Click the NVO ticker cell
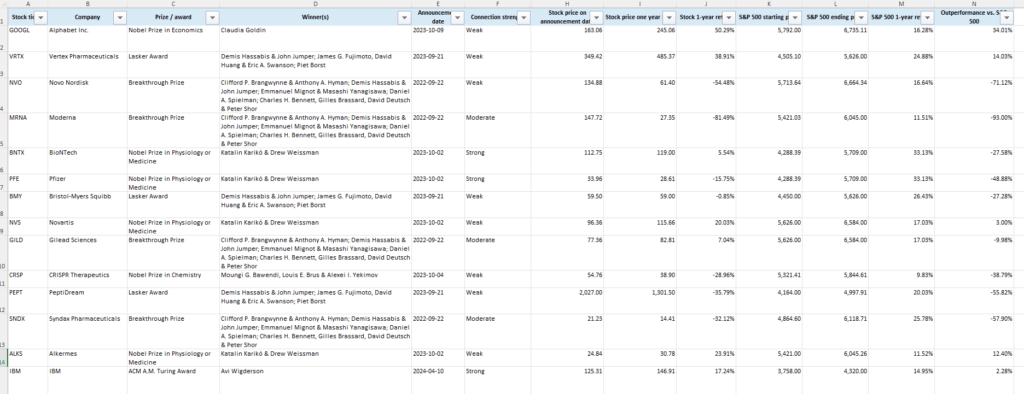The image size is (1024, 394). click(x=27, y=95)
